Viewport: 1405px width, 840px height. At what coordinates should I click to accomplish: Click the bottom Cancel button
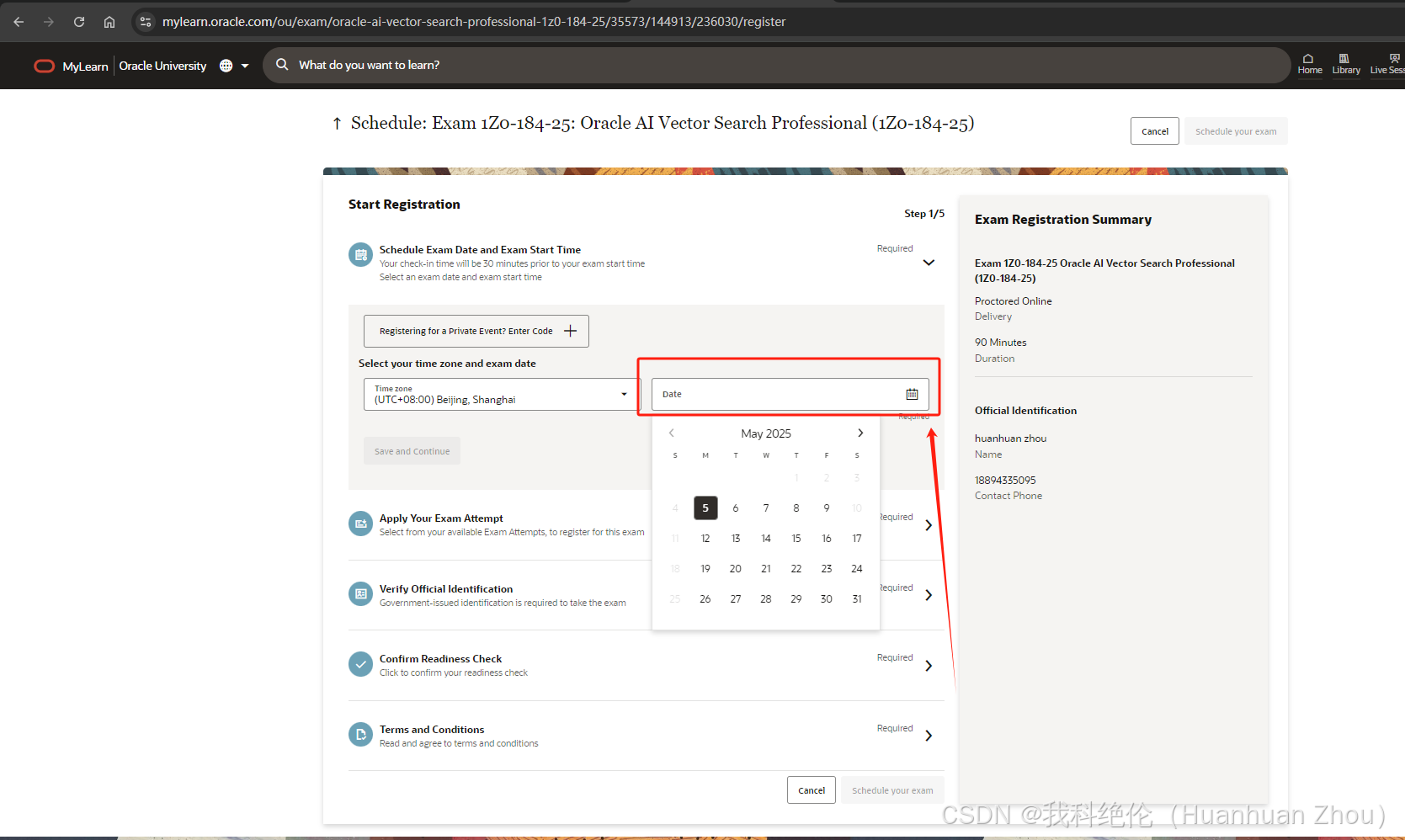click(x=812, y=790)
